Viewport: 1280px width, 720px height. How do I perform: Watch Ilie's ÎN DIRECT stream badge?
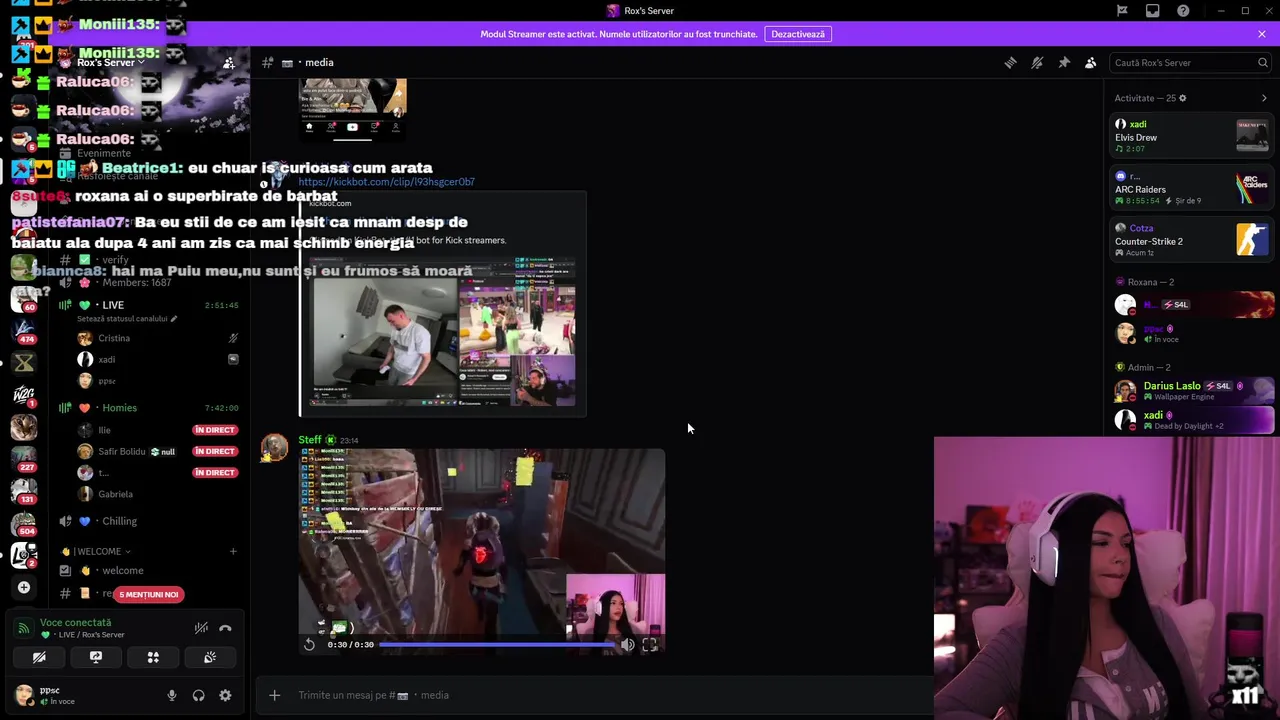click(215, 430)
